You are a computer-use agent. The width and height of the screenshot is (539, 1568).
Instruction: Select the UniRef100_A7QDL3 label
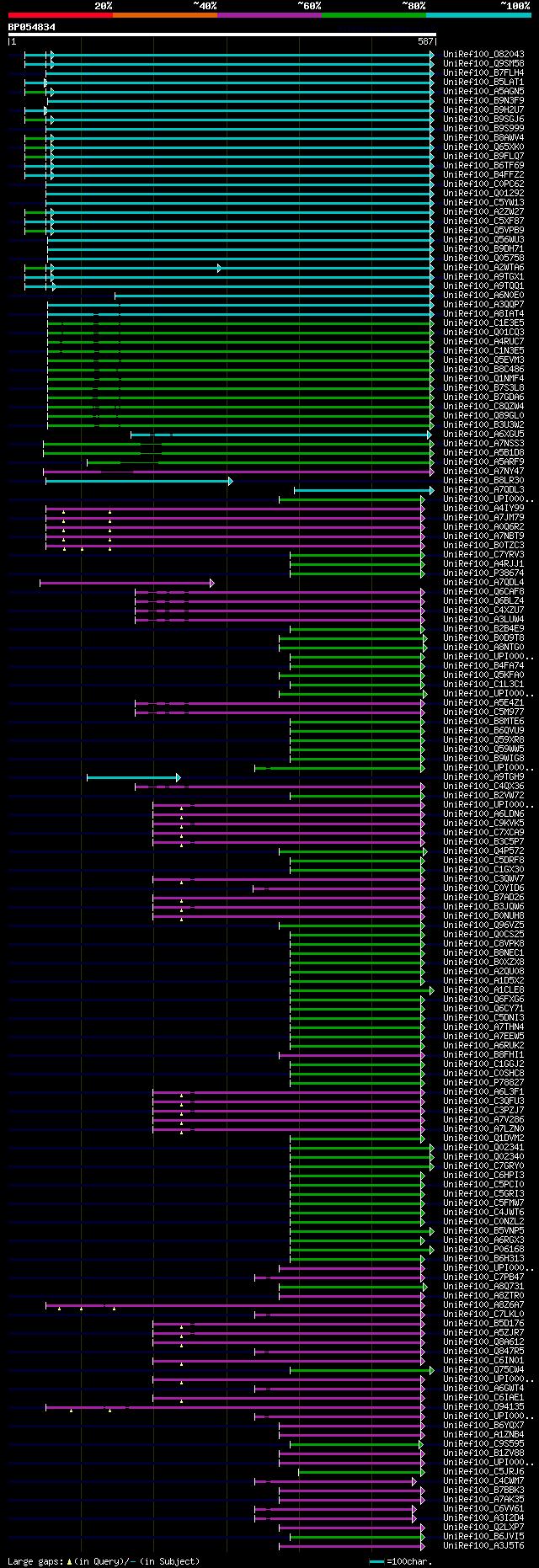point(483,489)
